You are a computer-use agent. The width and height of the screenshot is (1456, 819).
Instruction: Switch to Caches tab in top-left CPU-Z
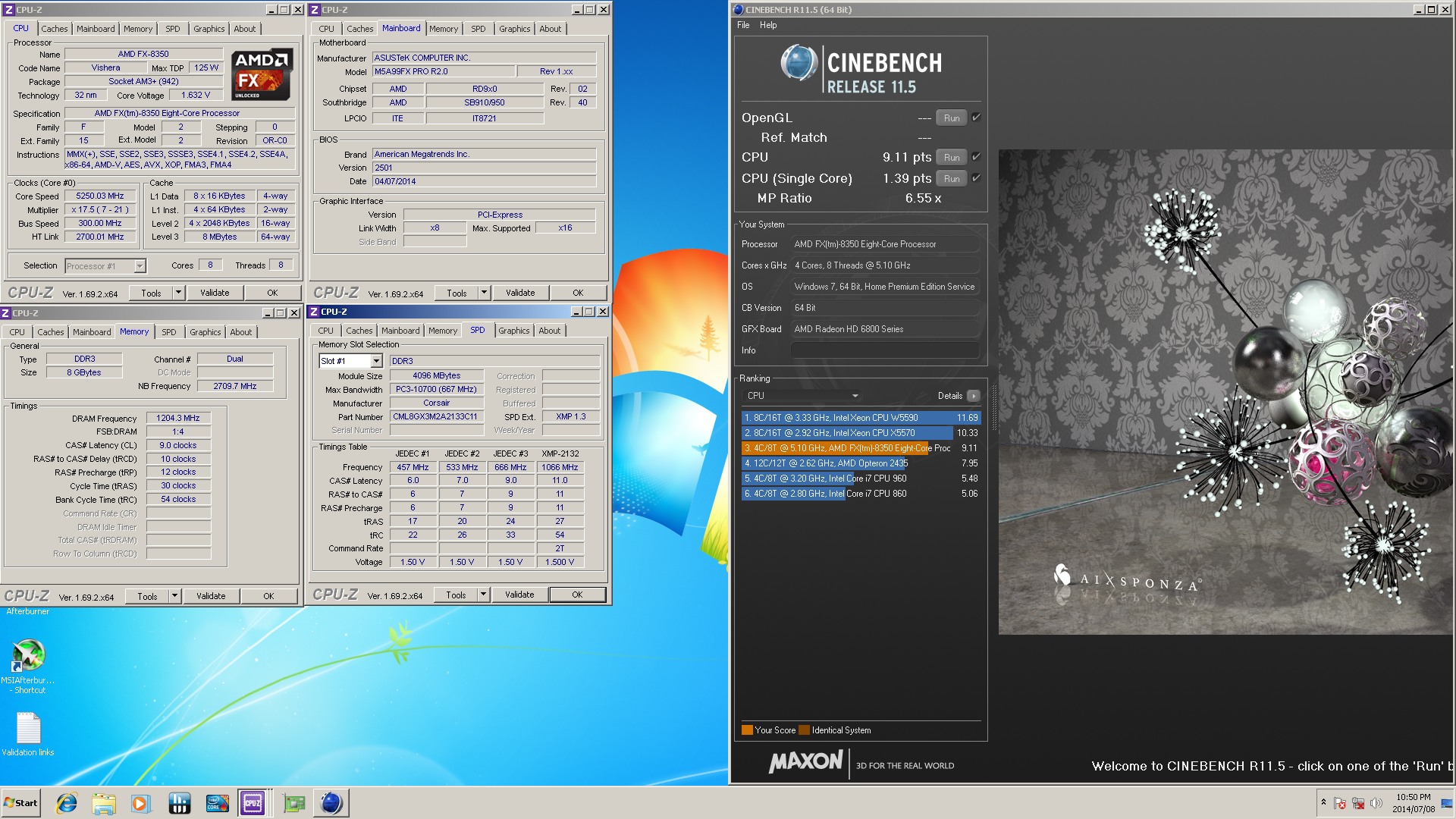[x=54, y=29]
